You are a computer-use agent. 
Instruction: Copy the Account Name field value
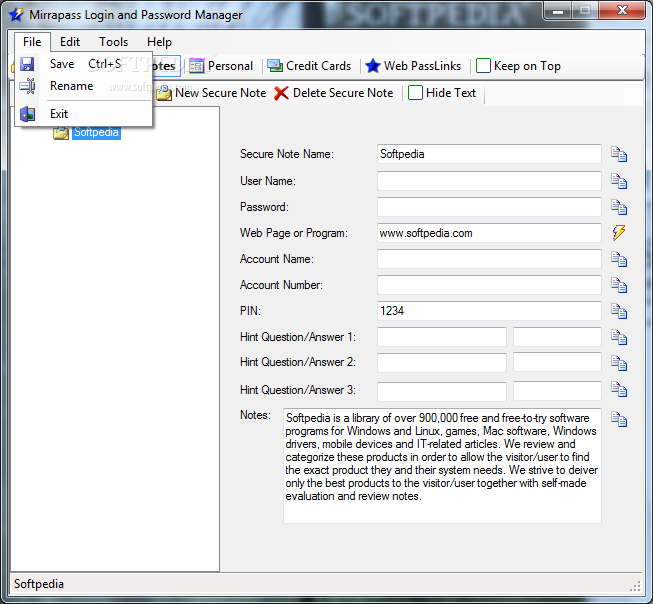(619, 259)
